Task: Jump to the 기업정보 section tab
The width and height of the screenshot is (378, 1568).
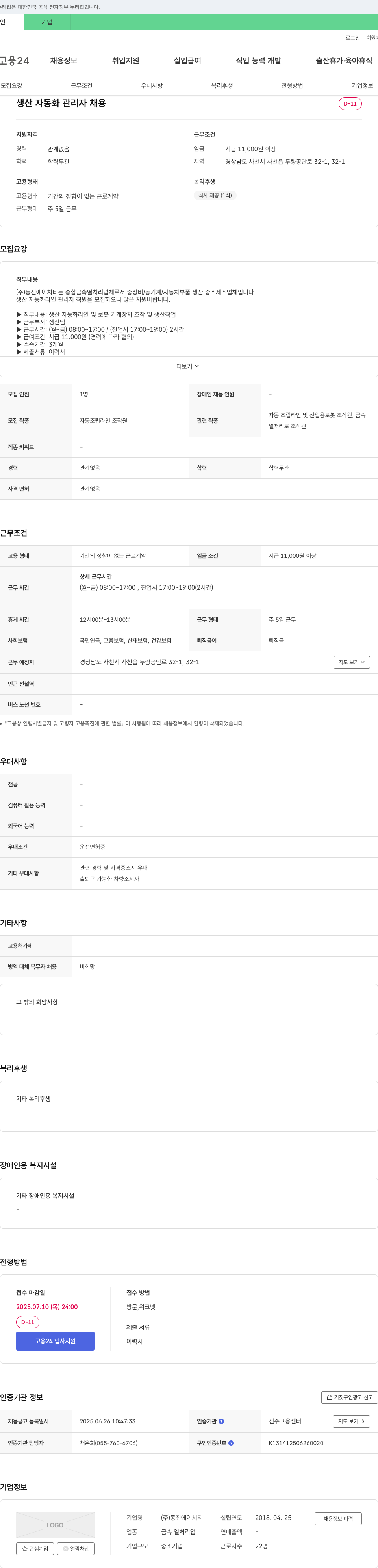Action: pos(362,85)
